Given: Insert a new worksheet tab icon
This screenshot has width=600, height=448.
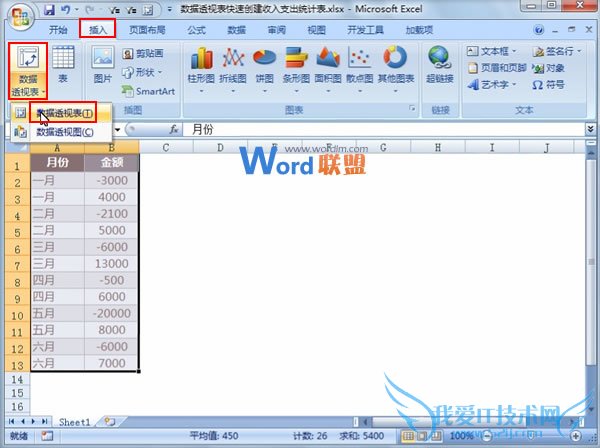Looking at the screenshot, I should point(110,422).
